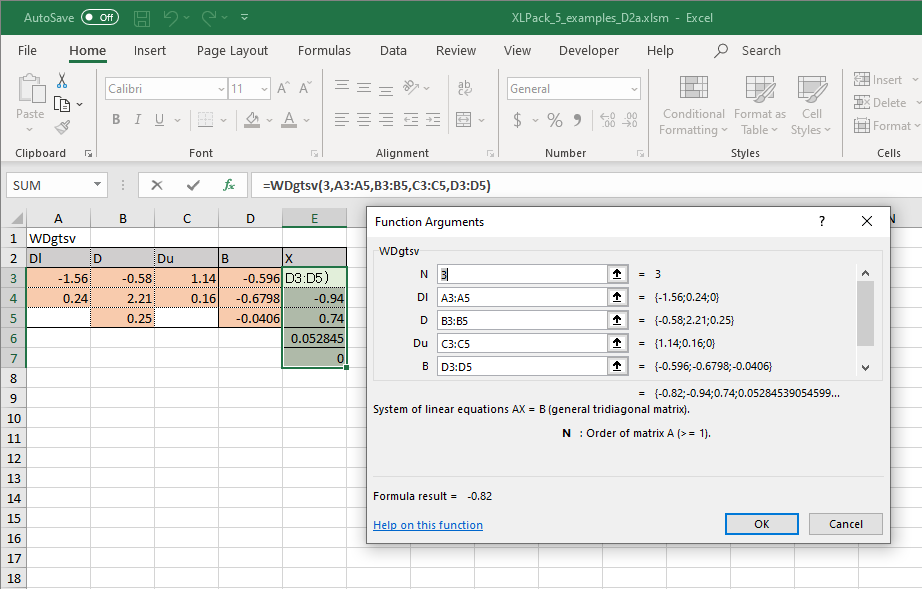Screen dimensions: 922x589
Task: Click Decrease Decimal icon
Action: coord(630,120)
